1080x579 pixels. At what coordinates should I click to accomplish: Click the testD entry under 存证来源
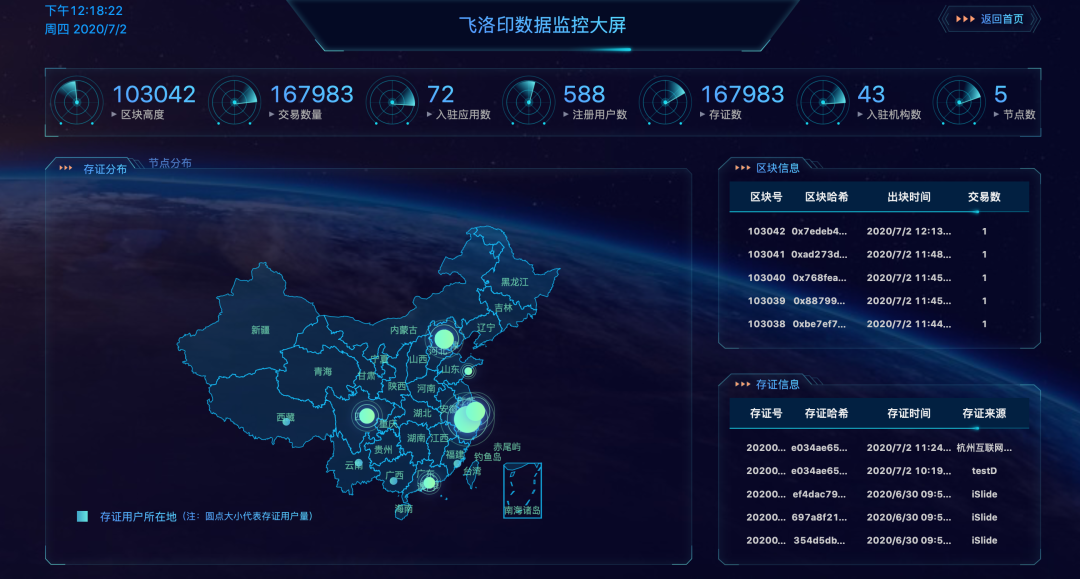point(985,470)
